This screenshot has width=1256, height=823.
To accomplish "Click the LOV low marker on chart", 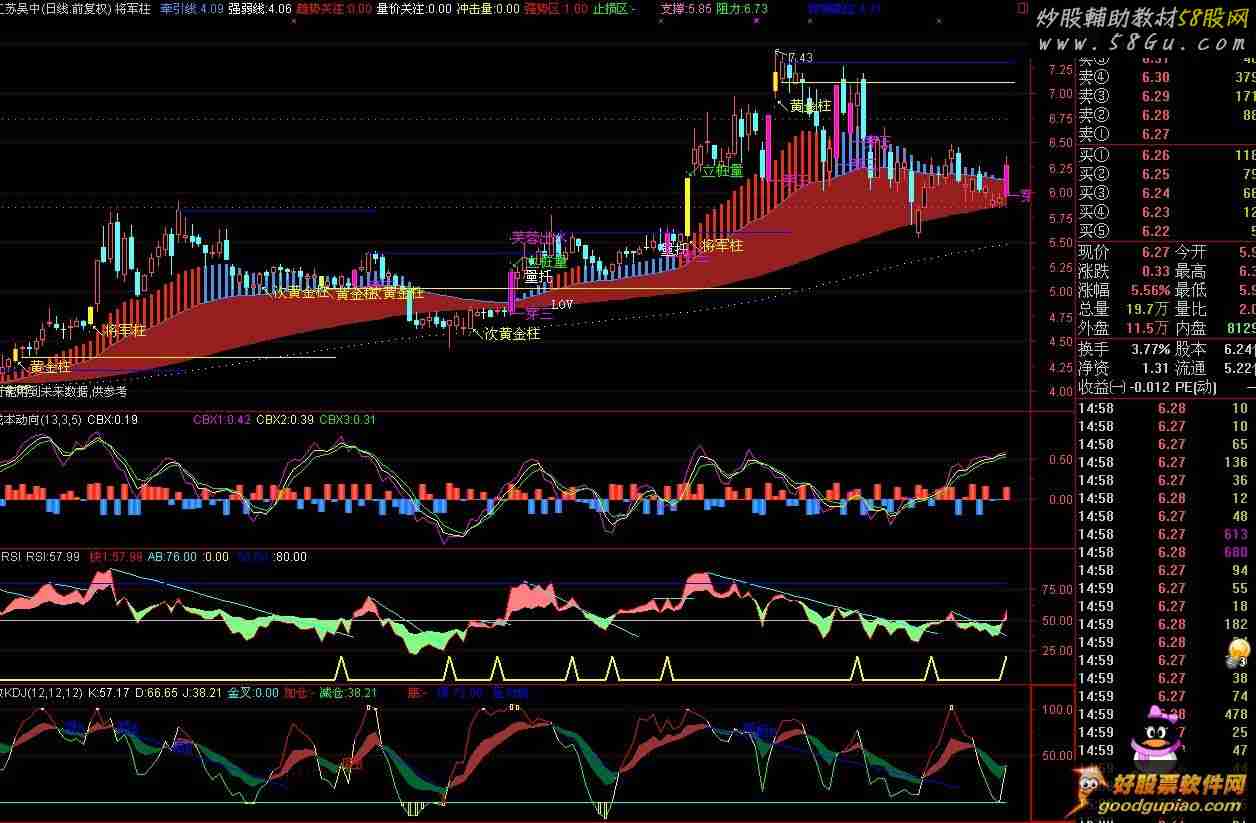I will [561, 304].
